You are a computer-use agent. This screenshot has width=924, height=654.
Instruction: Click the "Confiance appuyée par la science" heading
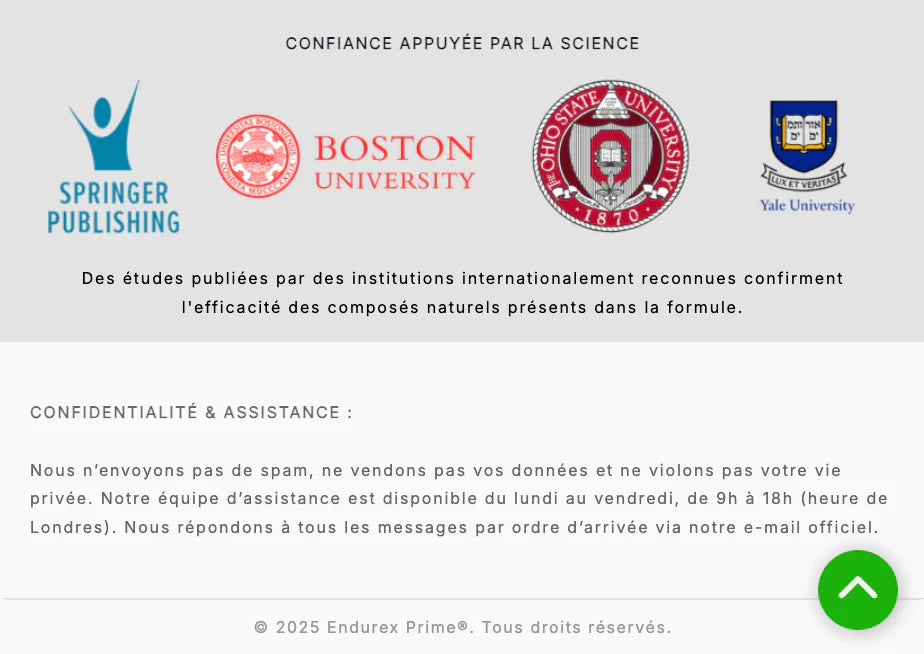[462, 44]
